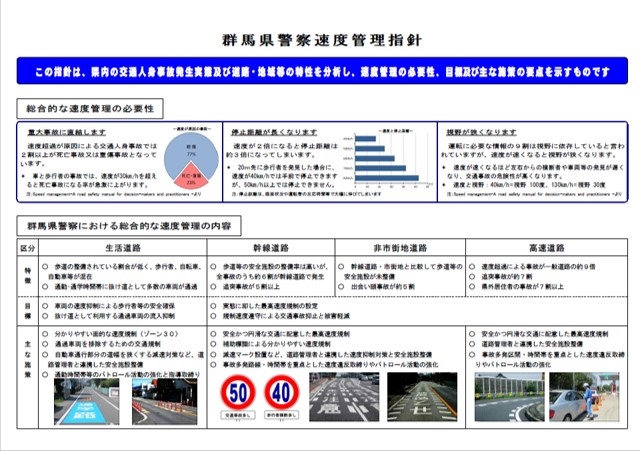Click text 速度超過による事故が一般道路の約９倍
The image size is (640, 451).
point(538,267)
